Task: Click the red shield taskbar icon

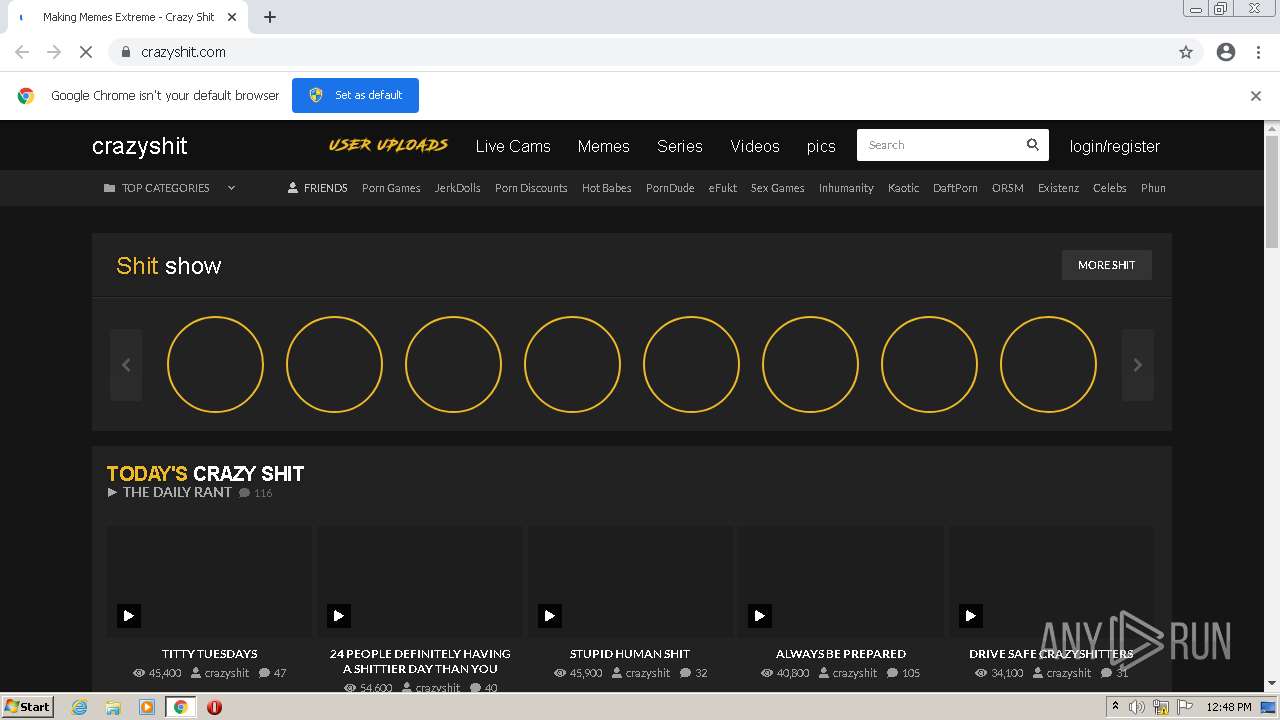Action: [x=214, y=707]
